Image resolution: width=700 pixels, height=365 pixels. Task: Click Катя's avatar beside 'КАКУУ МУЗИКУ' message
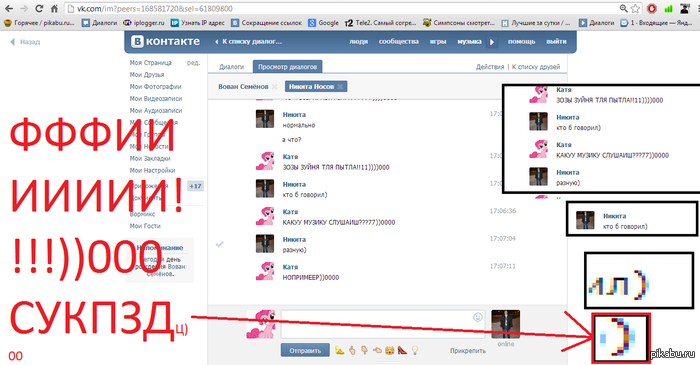265,216
